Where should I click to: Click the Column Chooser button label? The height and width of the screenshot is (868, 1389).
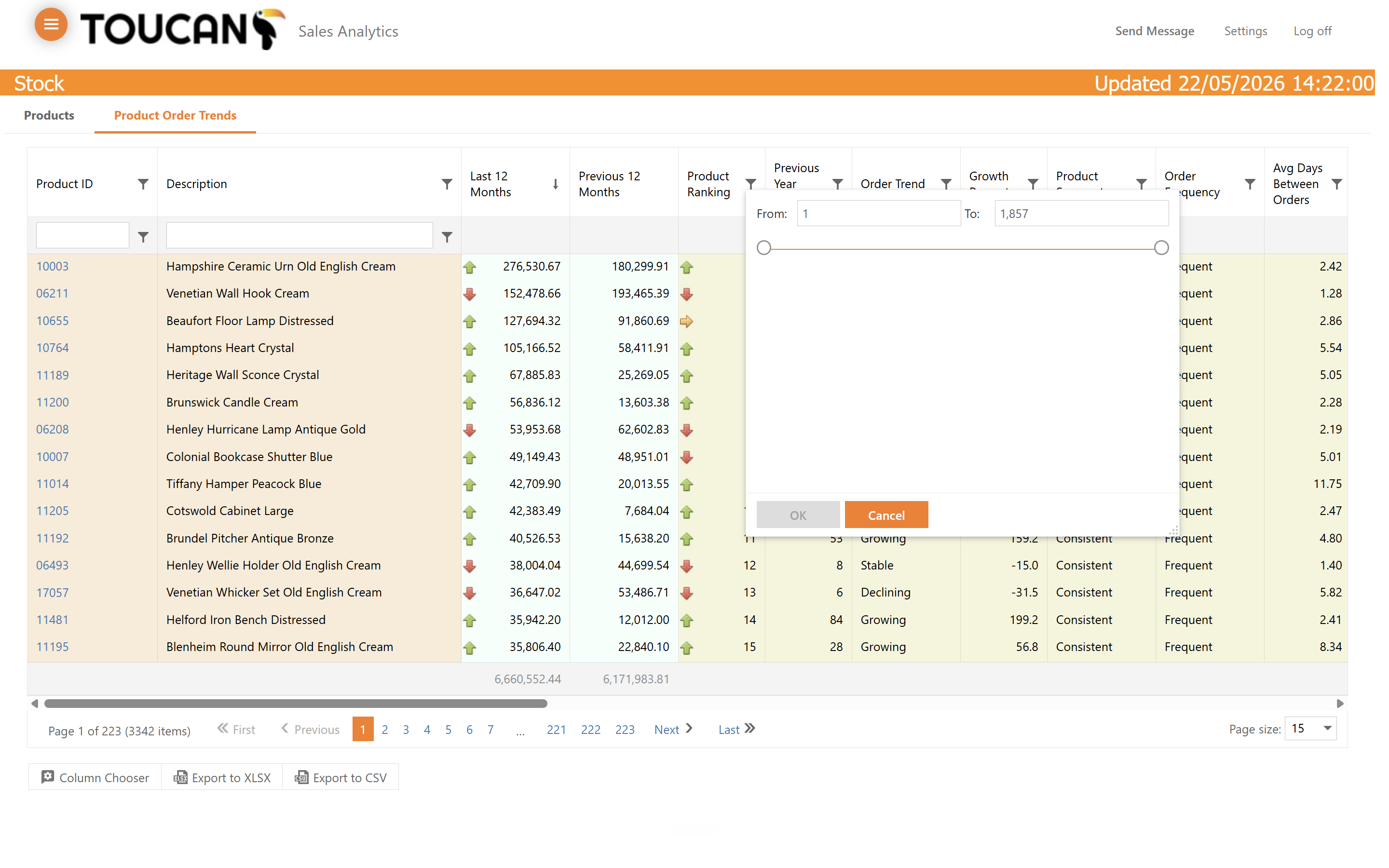(104, 777)
